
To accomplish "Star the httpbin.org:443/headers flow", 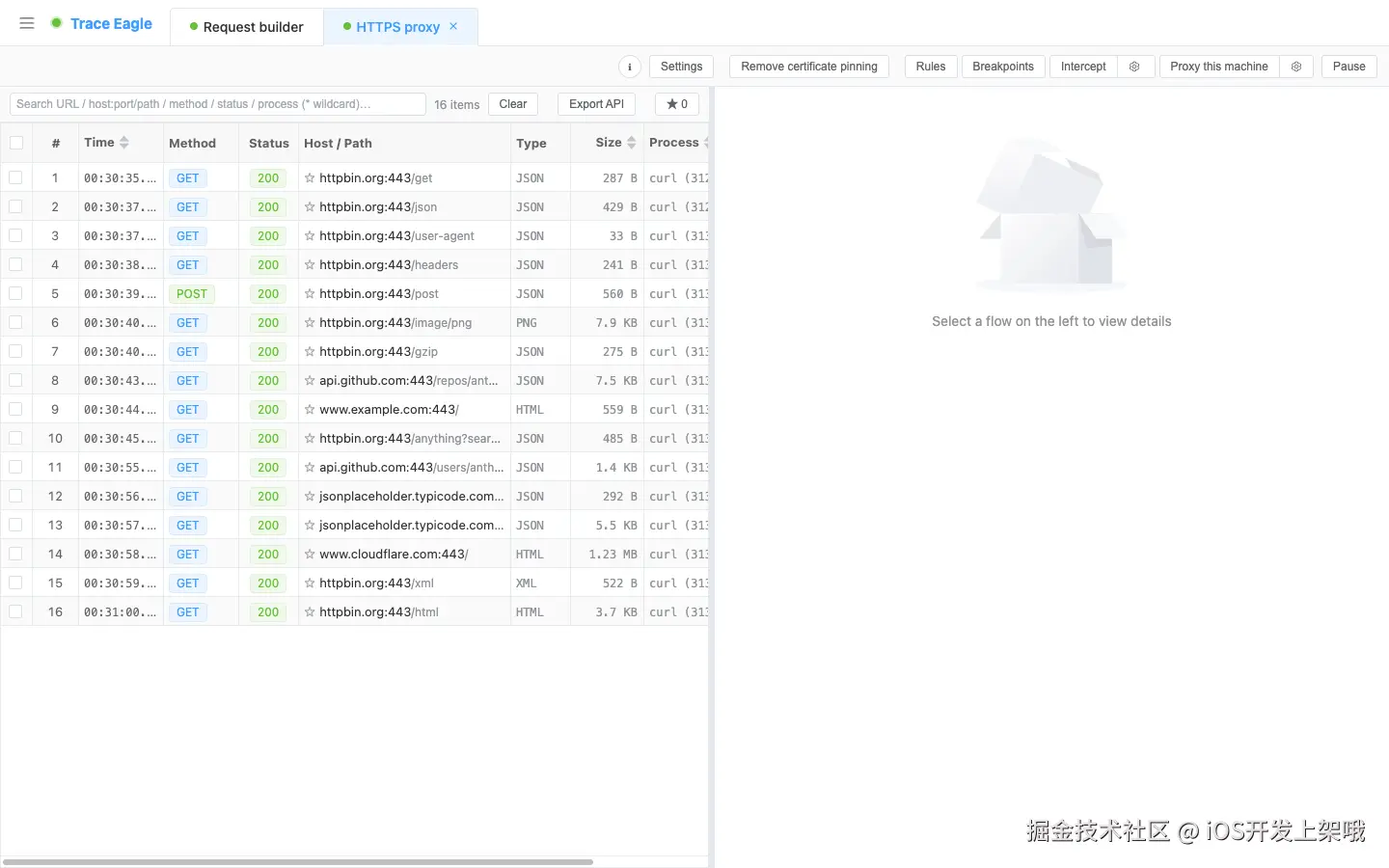I will tap(310, 264).
